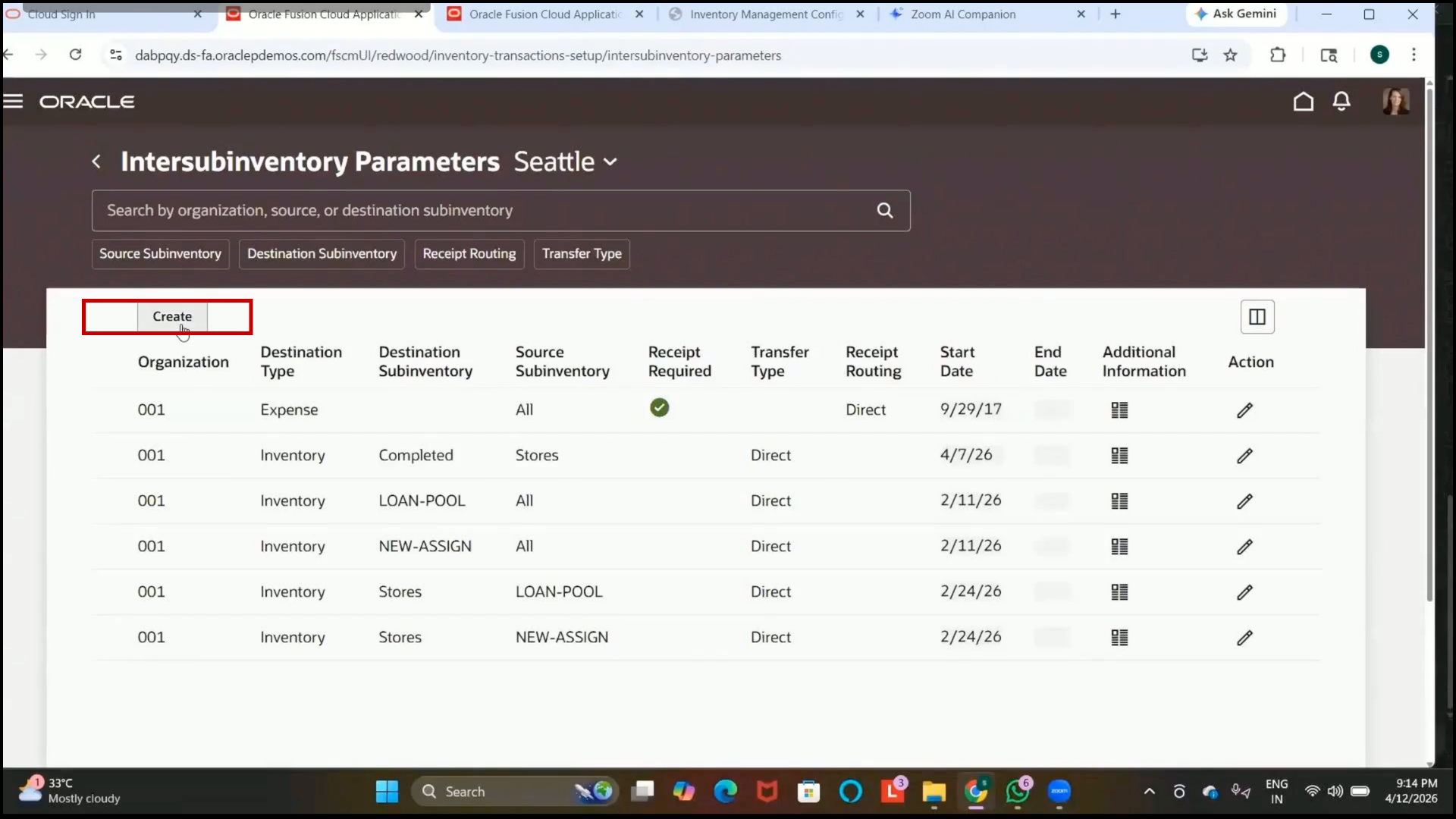Open the Destination Subinventory filter
The height and width of the screenshot is (819, 1456).
322,254
